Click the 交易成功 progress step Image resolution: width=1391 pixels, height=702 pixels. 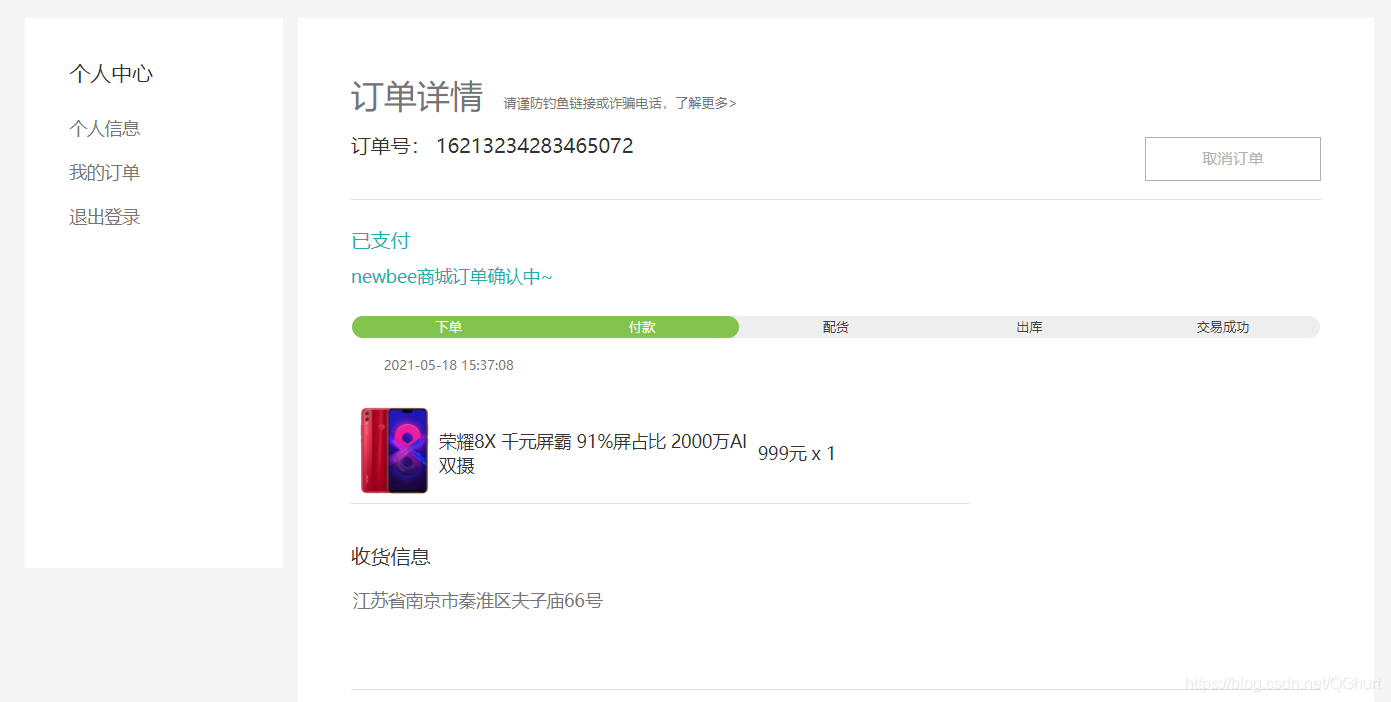1223,327
